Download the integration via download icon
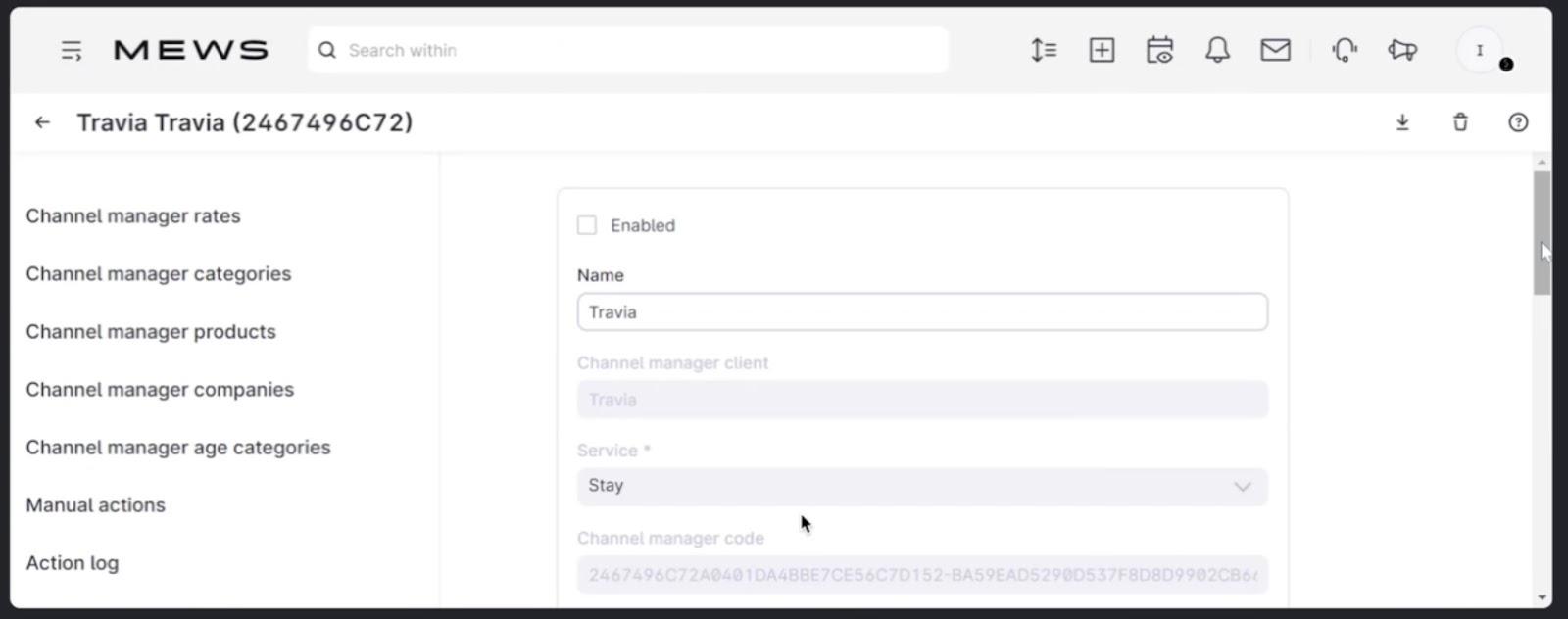1568x619 pixels. pos(1402,122)
